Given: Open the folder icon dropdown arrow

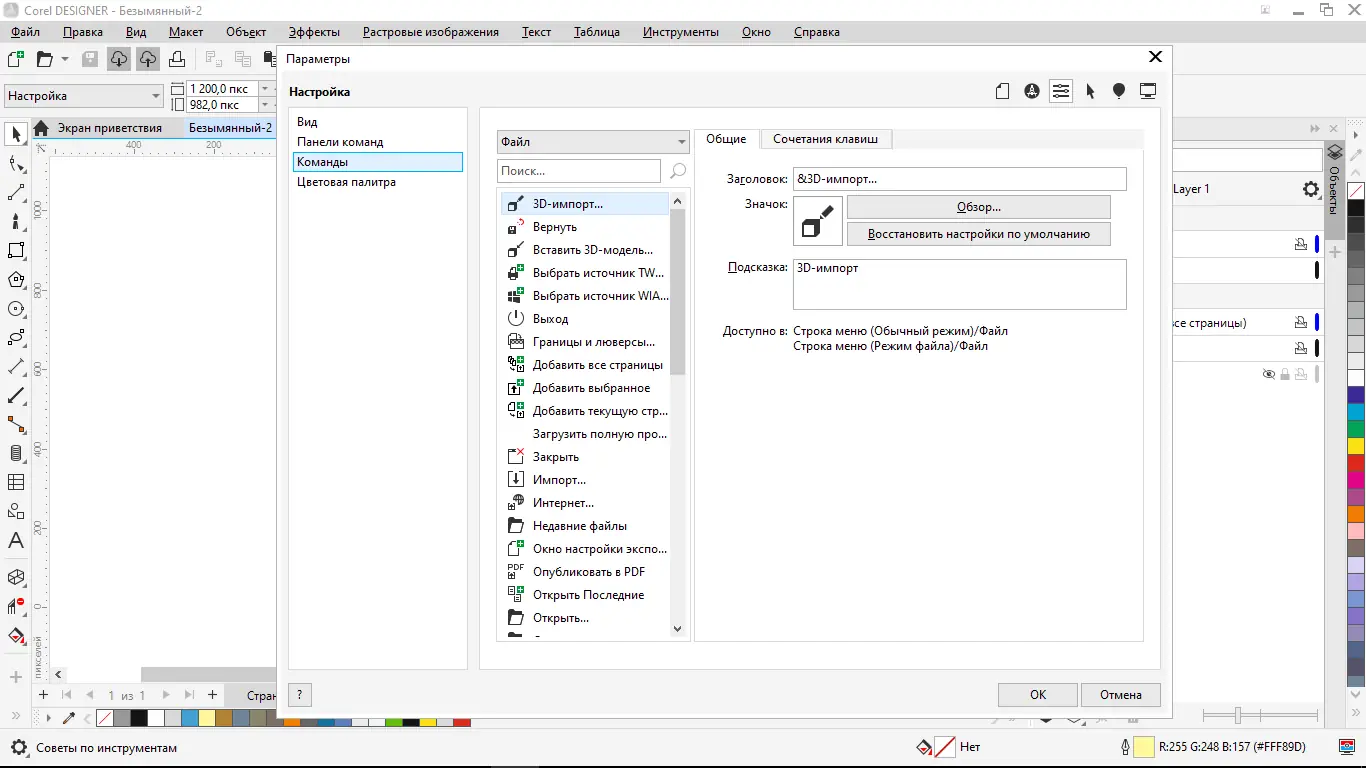Looking at the screenshot, I should (x=65, y=59).
